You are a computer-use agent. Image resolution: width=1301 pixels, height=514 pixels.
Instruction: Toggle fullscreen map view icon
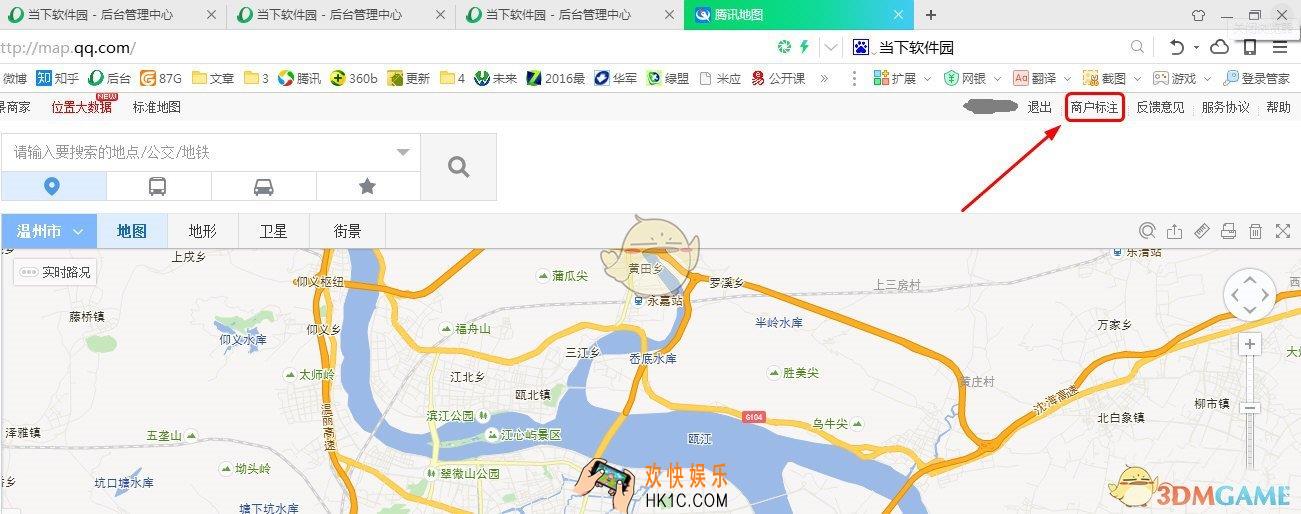pyautogui.click(x=1283, y=231)
